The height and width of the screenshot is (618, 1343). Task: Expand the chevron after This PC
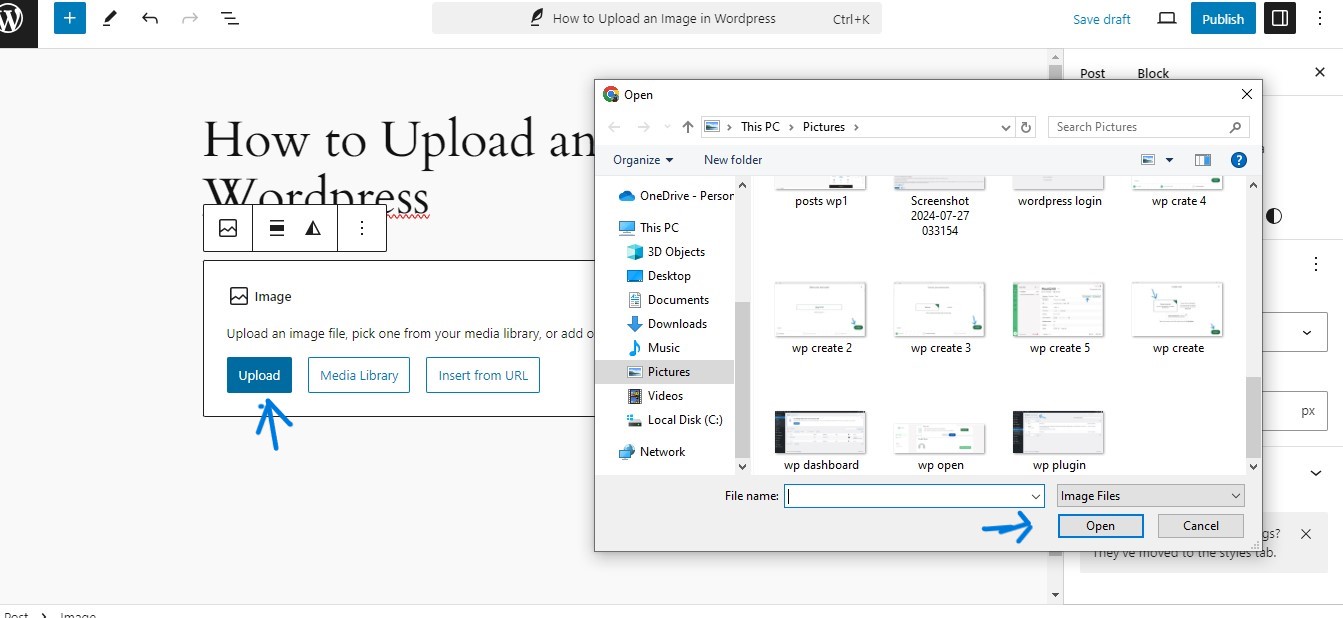[x=791, y=127]
